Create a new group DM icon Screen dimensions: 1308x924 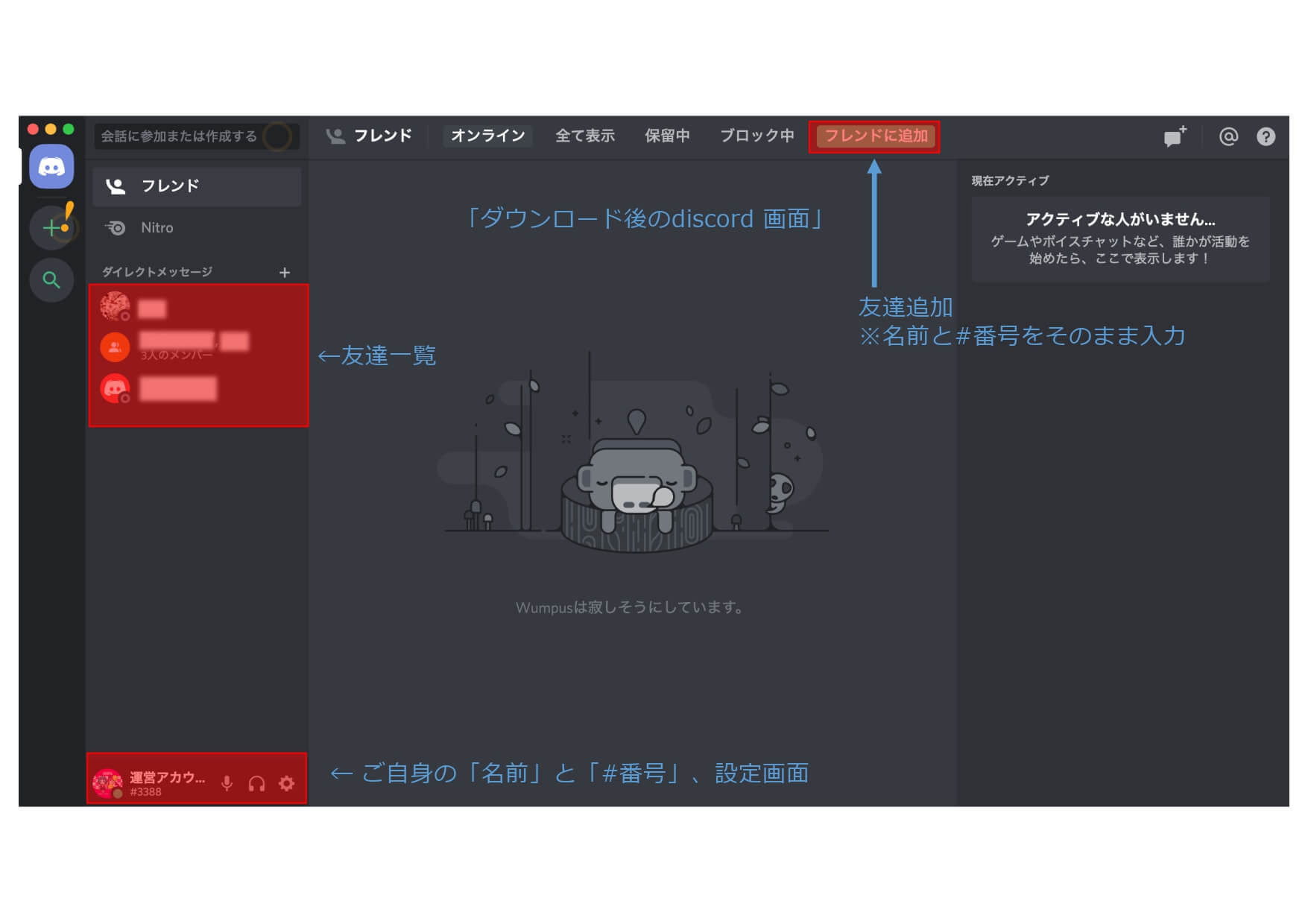(1175, 136)
